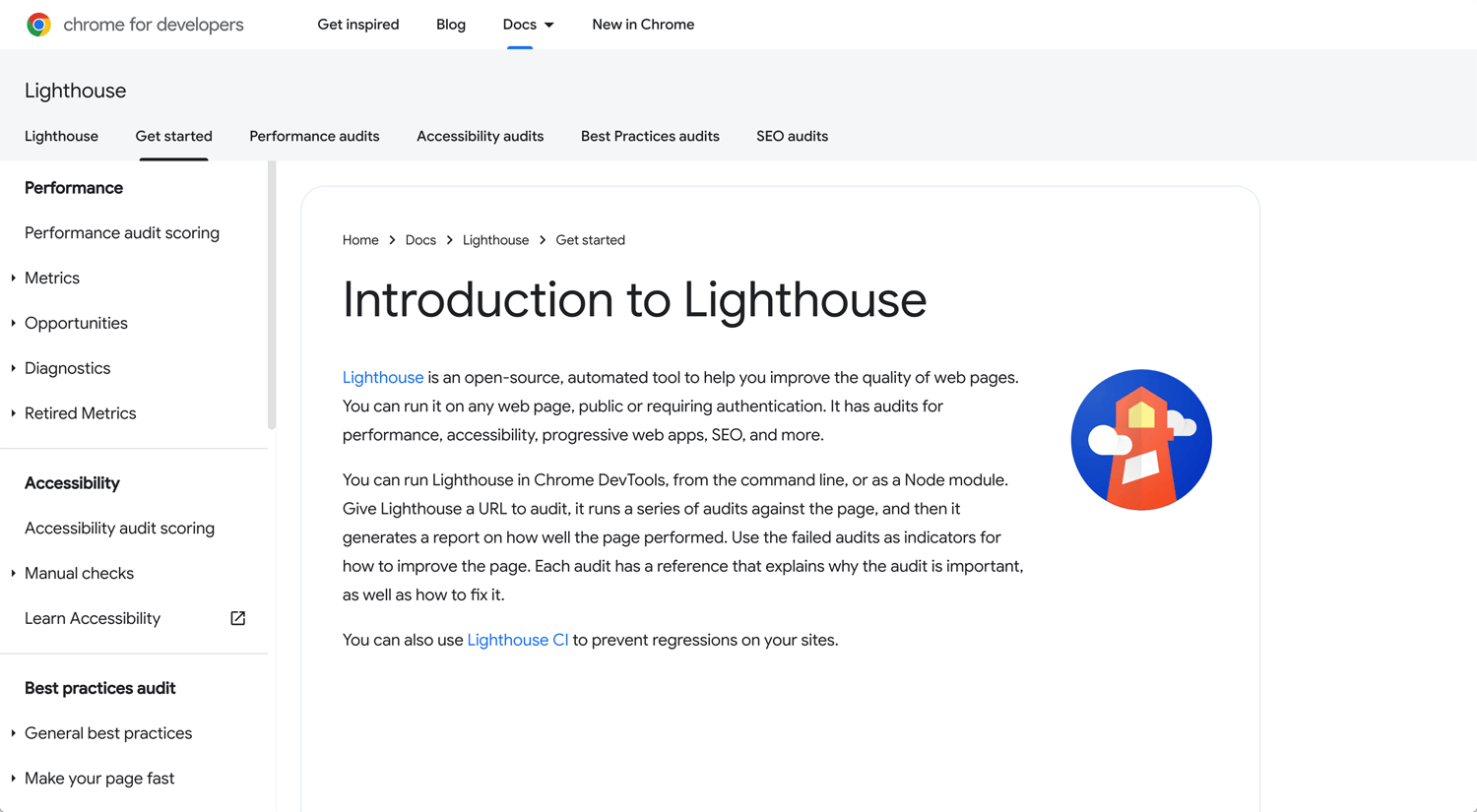Expand the Manual checks arrow
1477x812 pixels.
[x=13, y=574]
